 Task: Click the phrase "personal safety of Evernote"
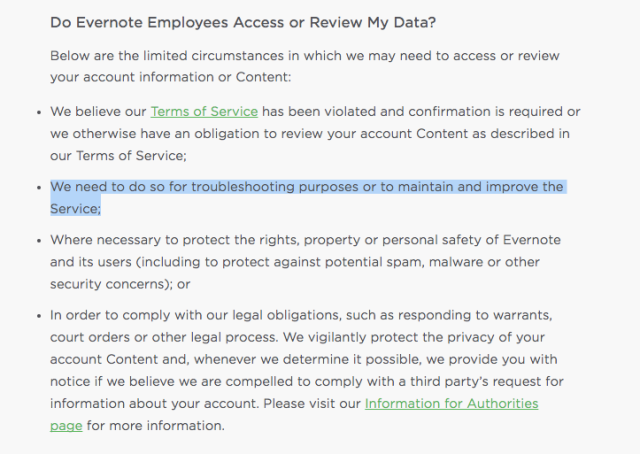(471, 240)
